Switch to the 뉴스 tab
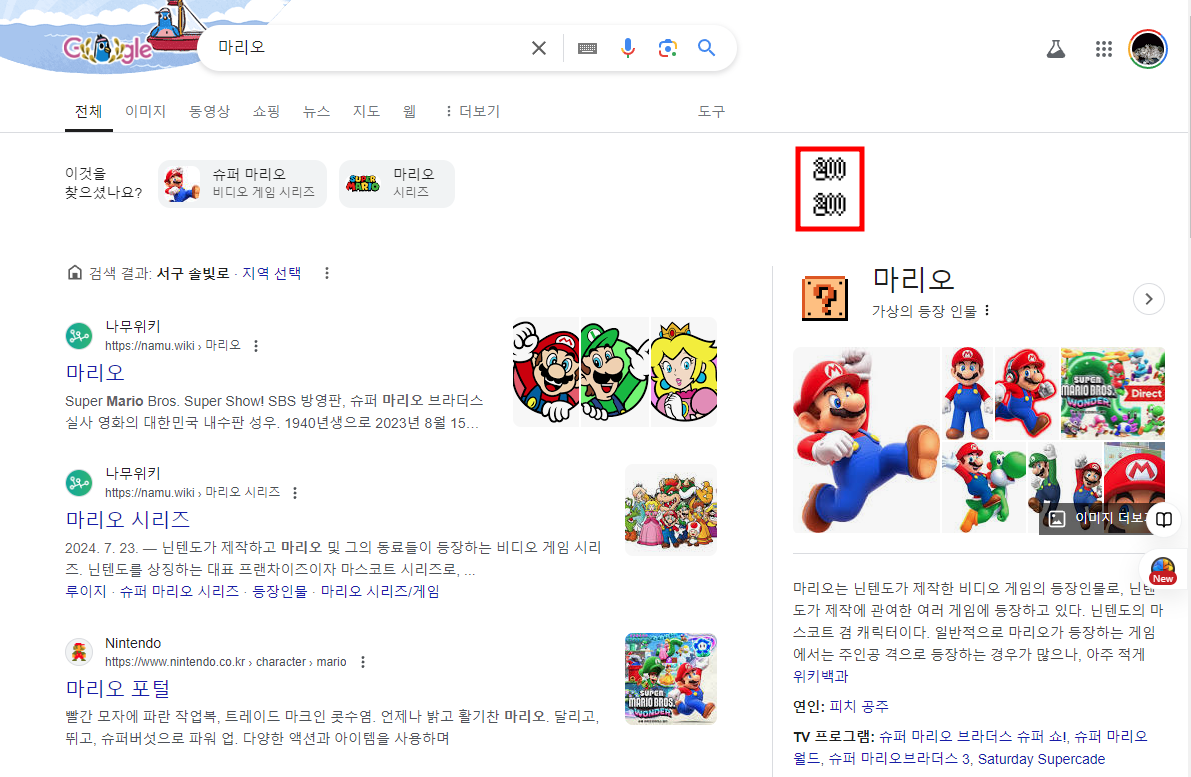 point(316,112)
